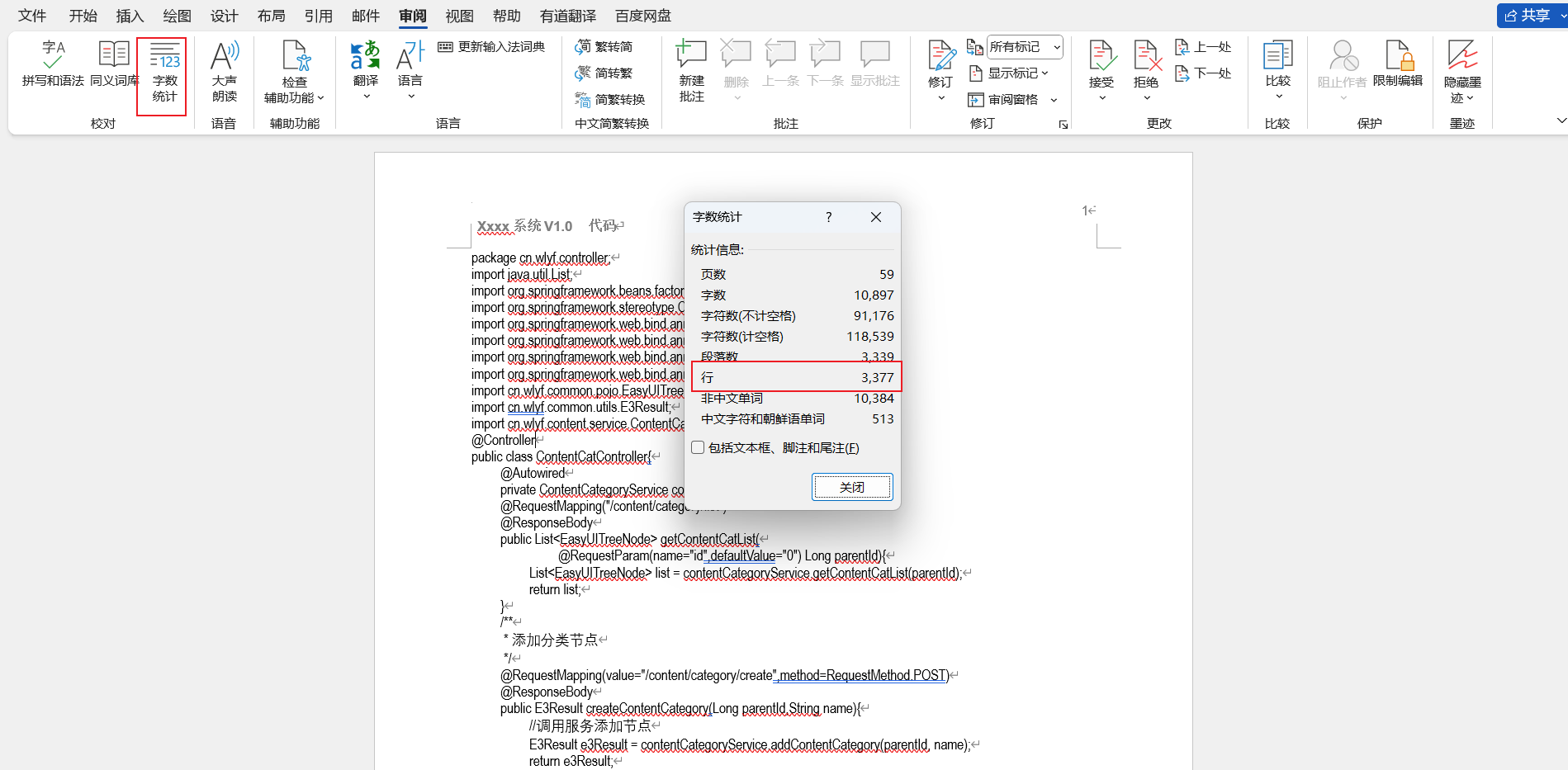Start 大声朗读 read aloud
The height and width of the screenshot is (770, 1568).
click(225, 73)
